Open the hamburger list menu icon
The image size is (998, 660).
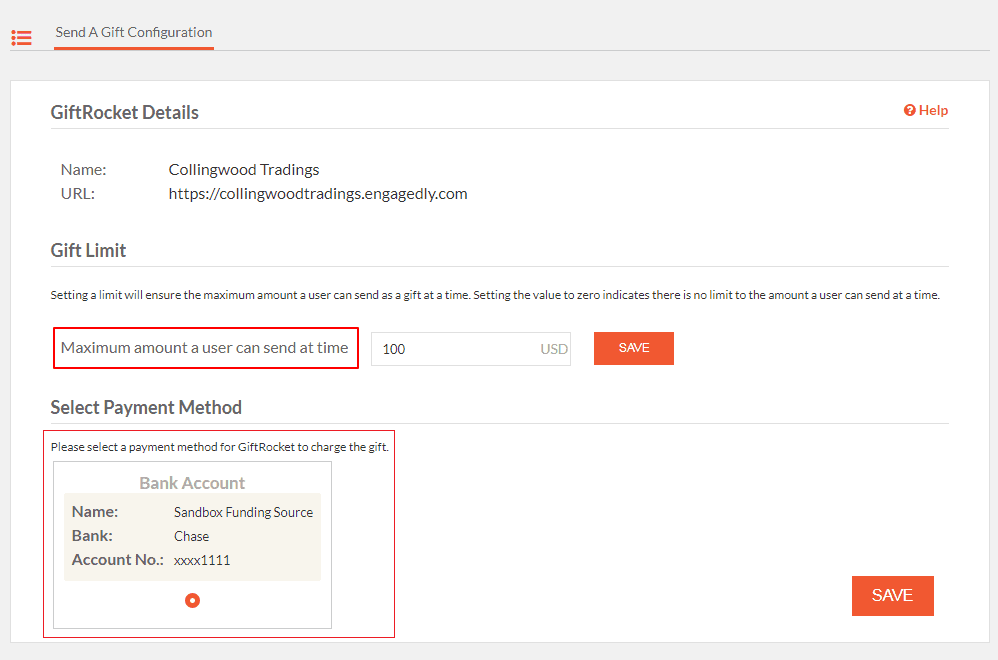(x=21, y=38)
